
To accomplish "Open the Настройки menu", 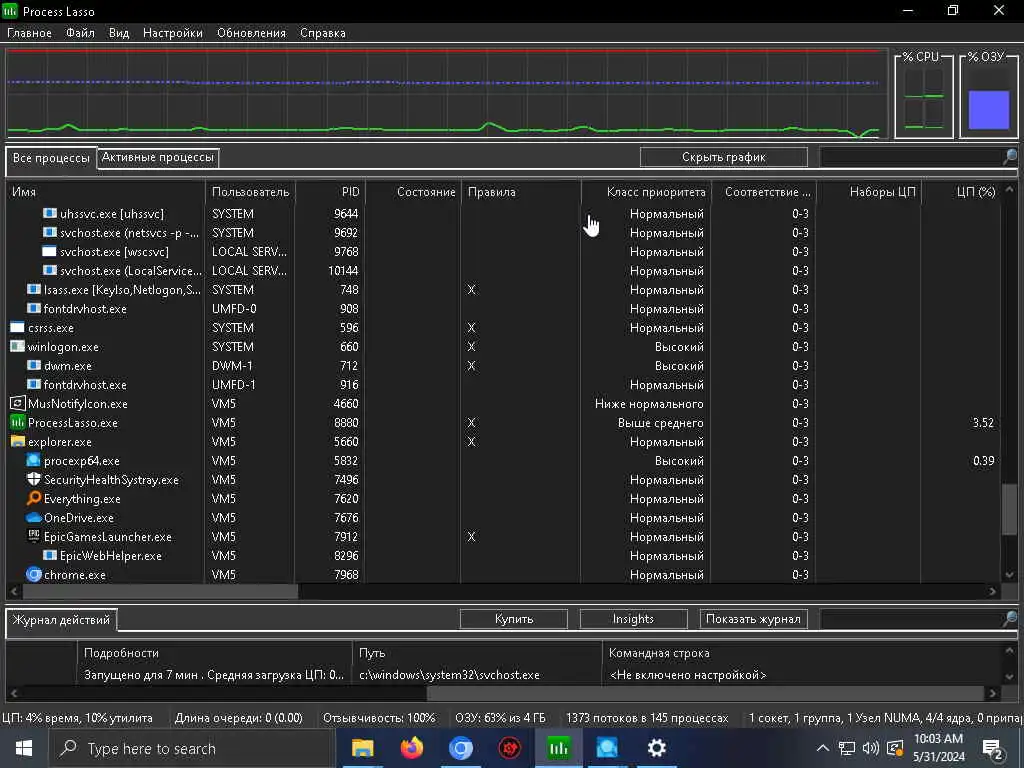I will pyautogui.click(x=172, y=33).
